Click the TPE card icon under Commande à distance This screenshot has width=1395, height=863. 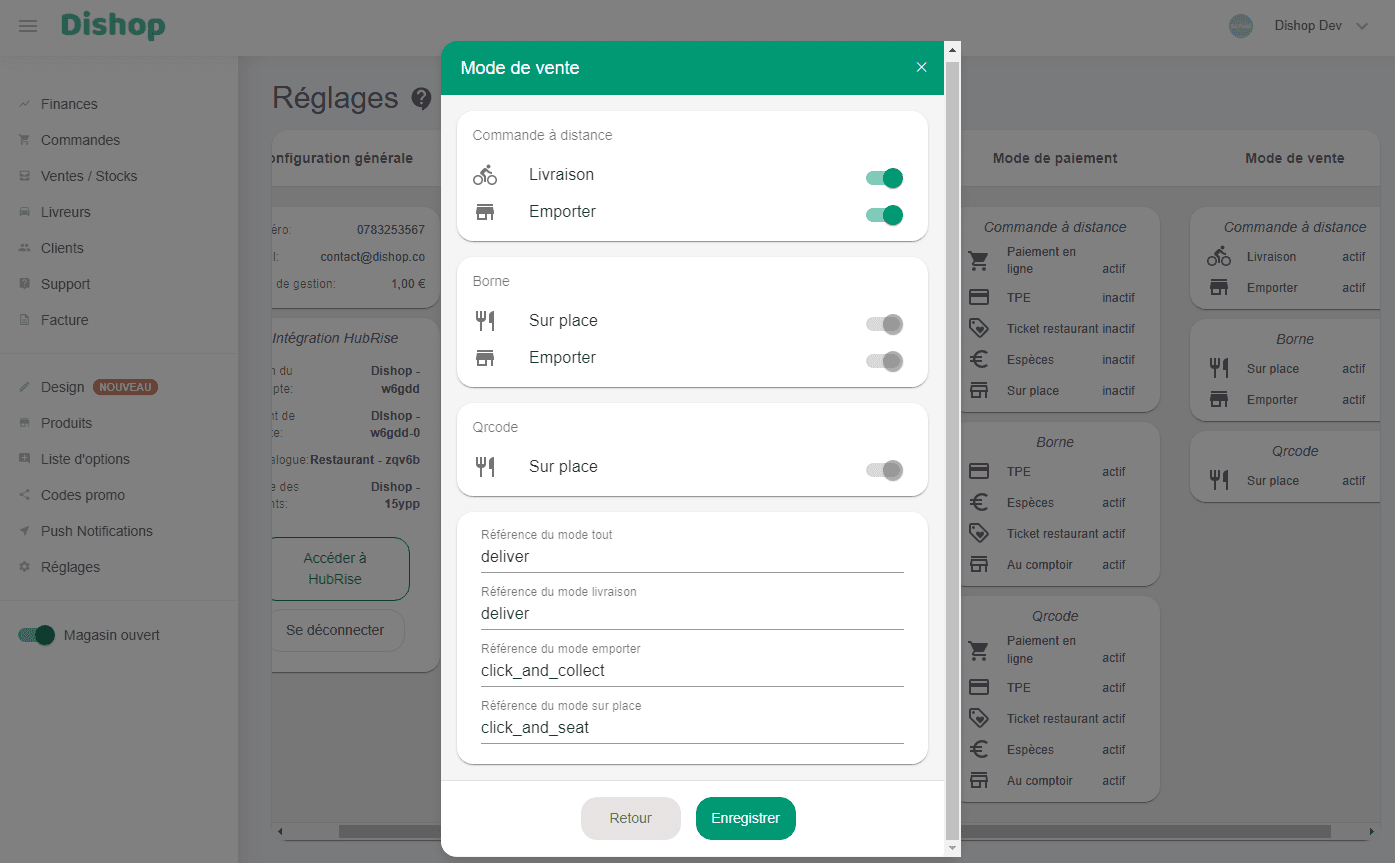(x=979, y=298)
